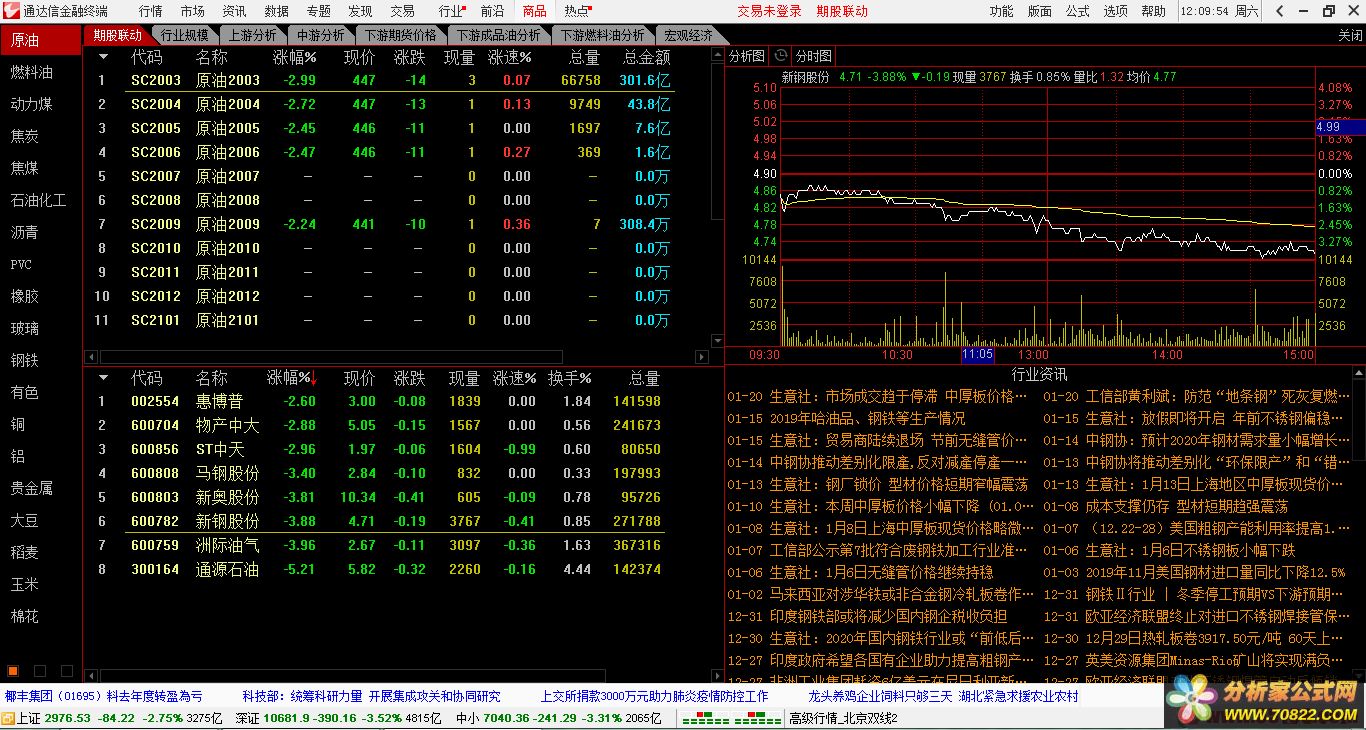This screenshot has width=1366, height=730.
Task: Select 焦炭 in the commodity sidebar
Action: tap(25, 136)
